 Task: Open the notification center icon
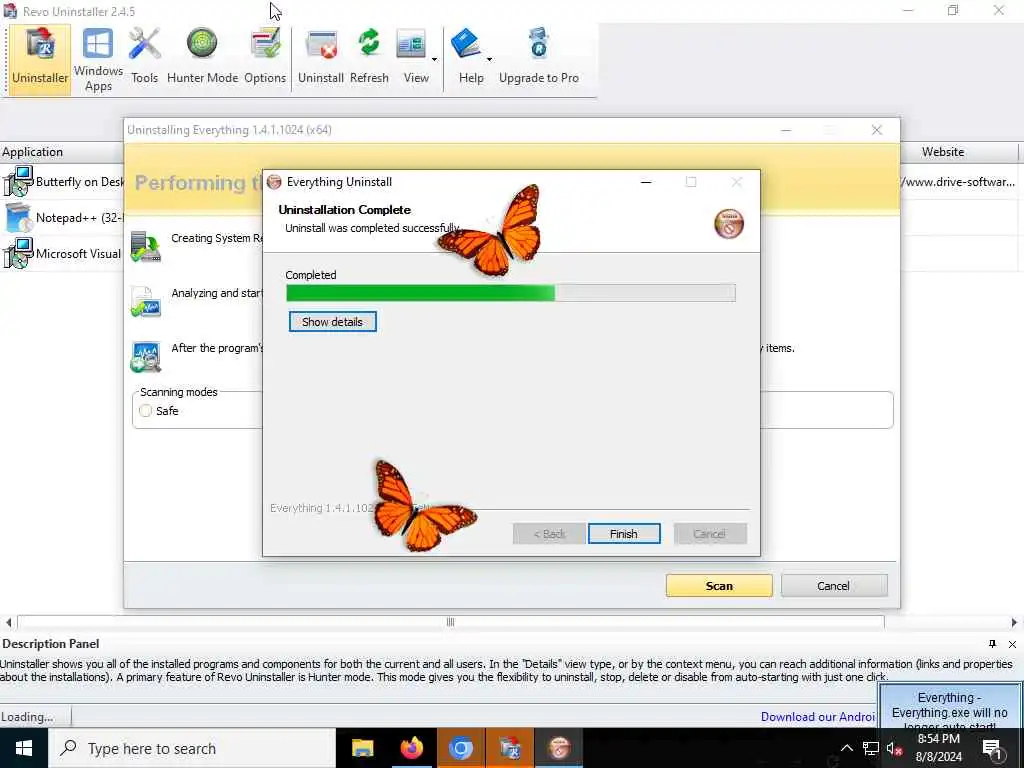click(992, 748)
